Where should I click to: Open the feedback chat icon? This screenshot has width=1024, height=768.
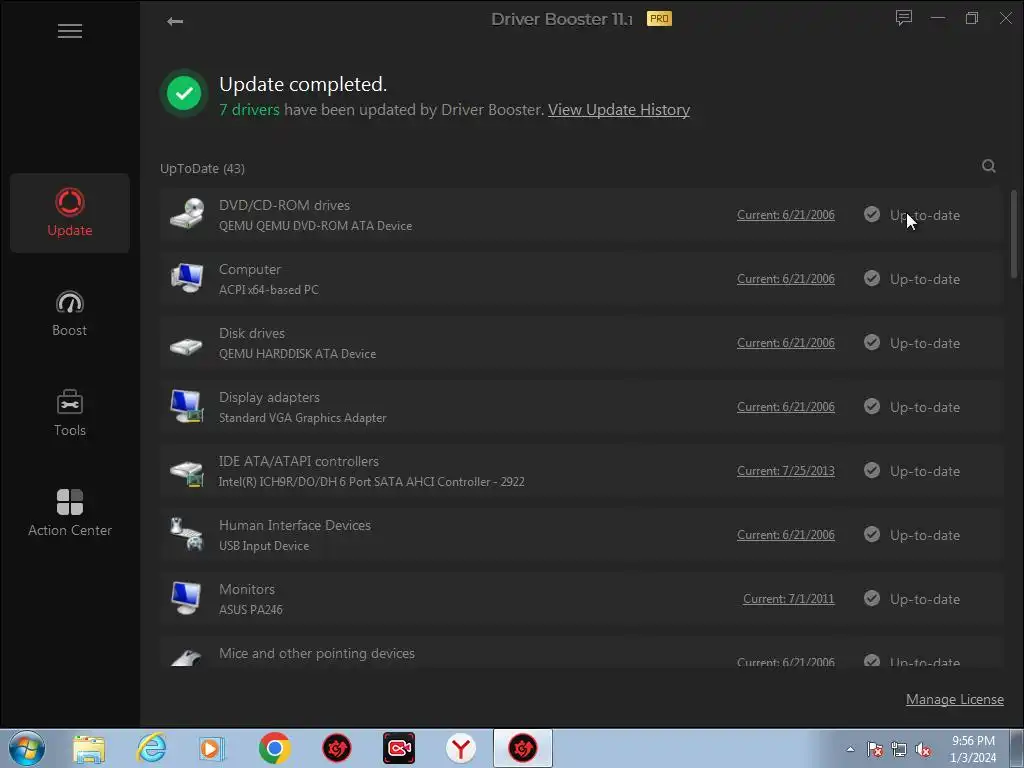pos(904,18)
